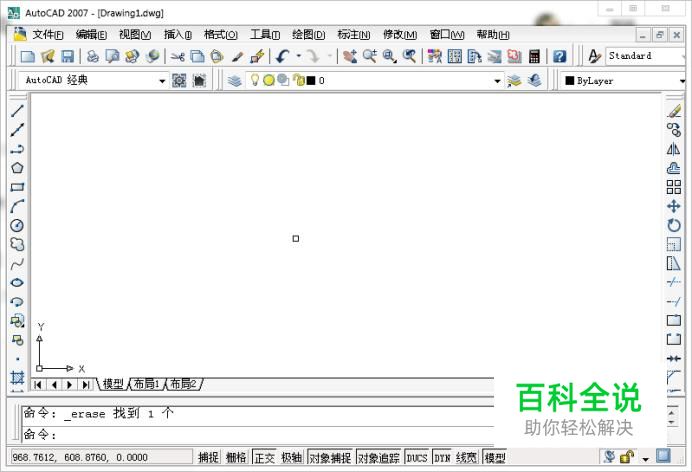Viewport: 692px width, 472px height.
Task: Switch to the 布局2 layout tab
Action: click(183, 384)
